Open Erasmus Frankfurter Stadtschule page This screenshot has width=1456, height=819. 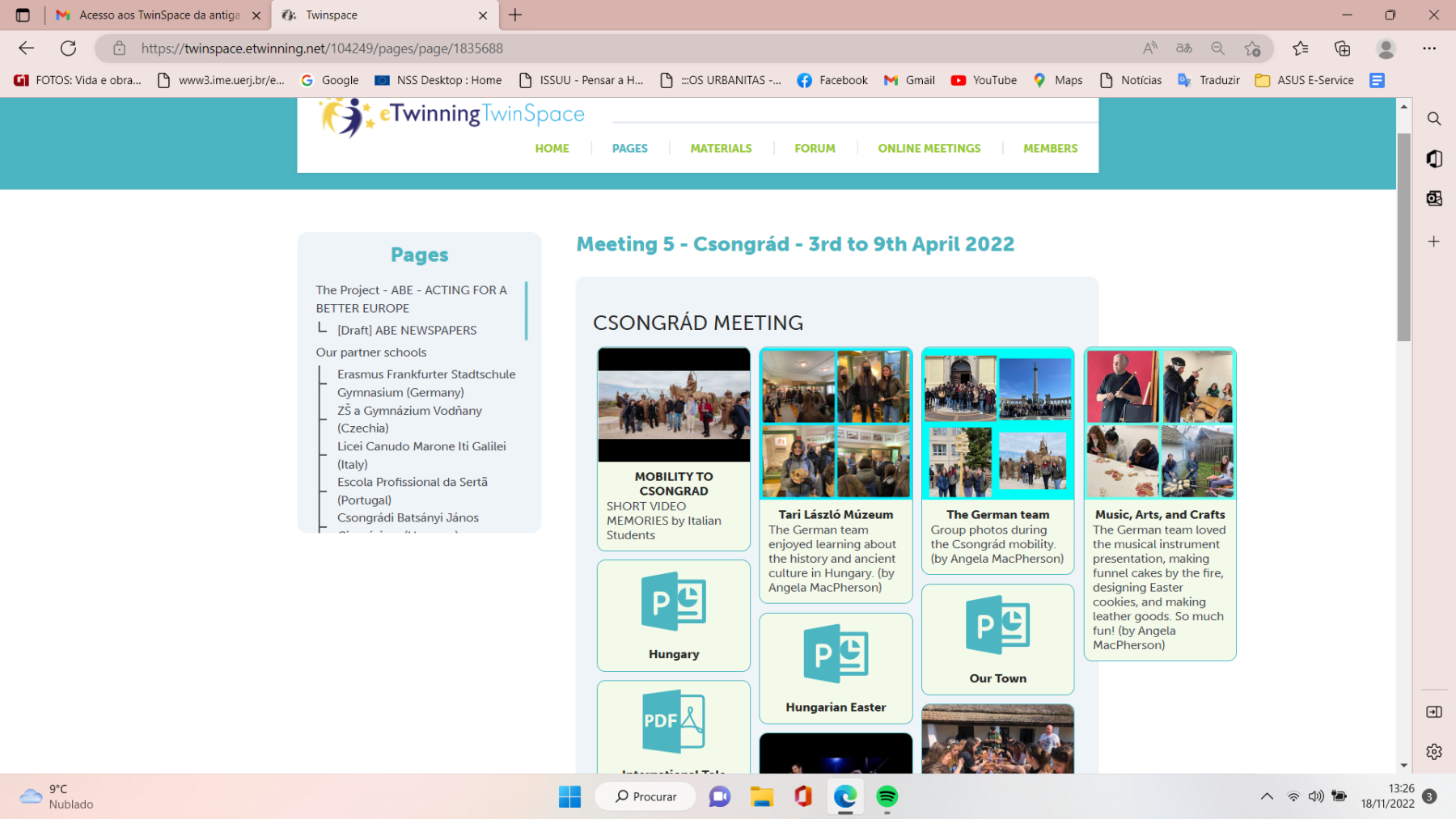click(x=426, y=383)
